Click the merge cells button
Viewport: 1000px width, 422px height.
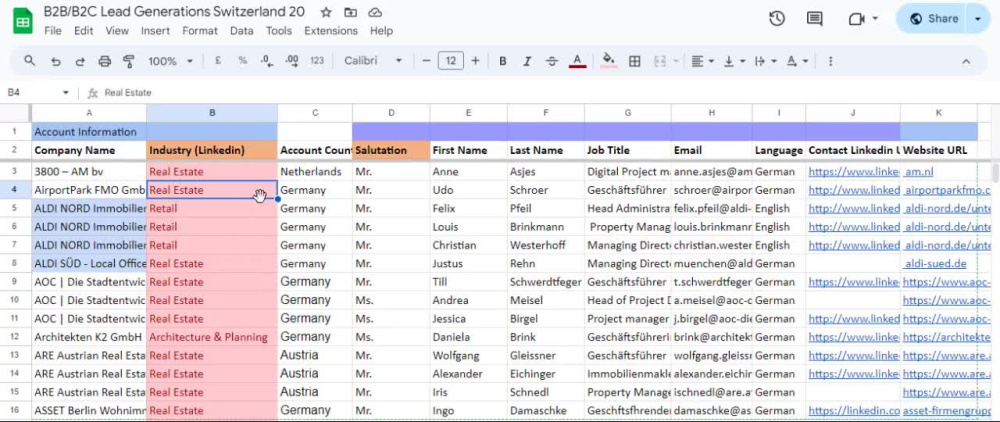tap(659, 61)
